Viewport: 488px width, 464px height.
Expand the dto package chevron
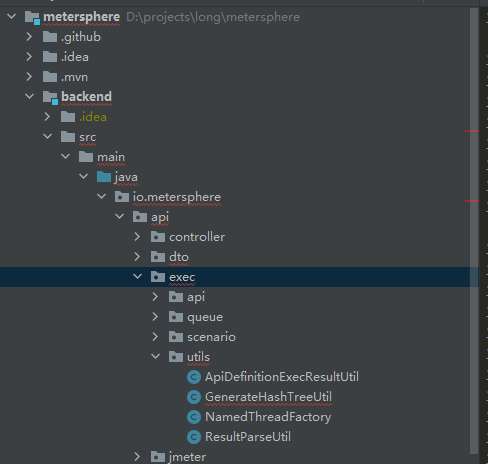pos(137,257)
